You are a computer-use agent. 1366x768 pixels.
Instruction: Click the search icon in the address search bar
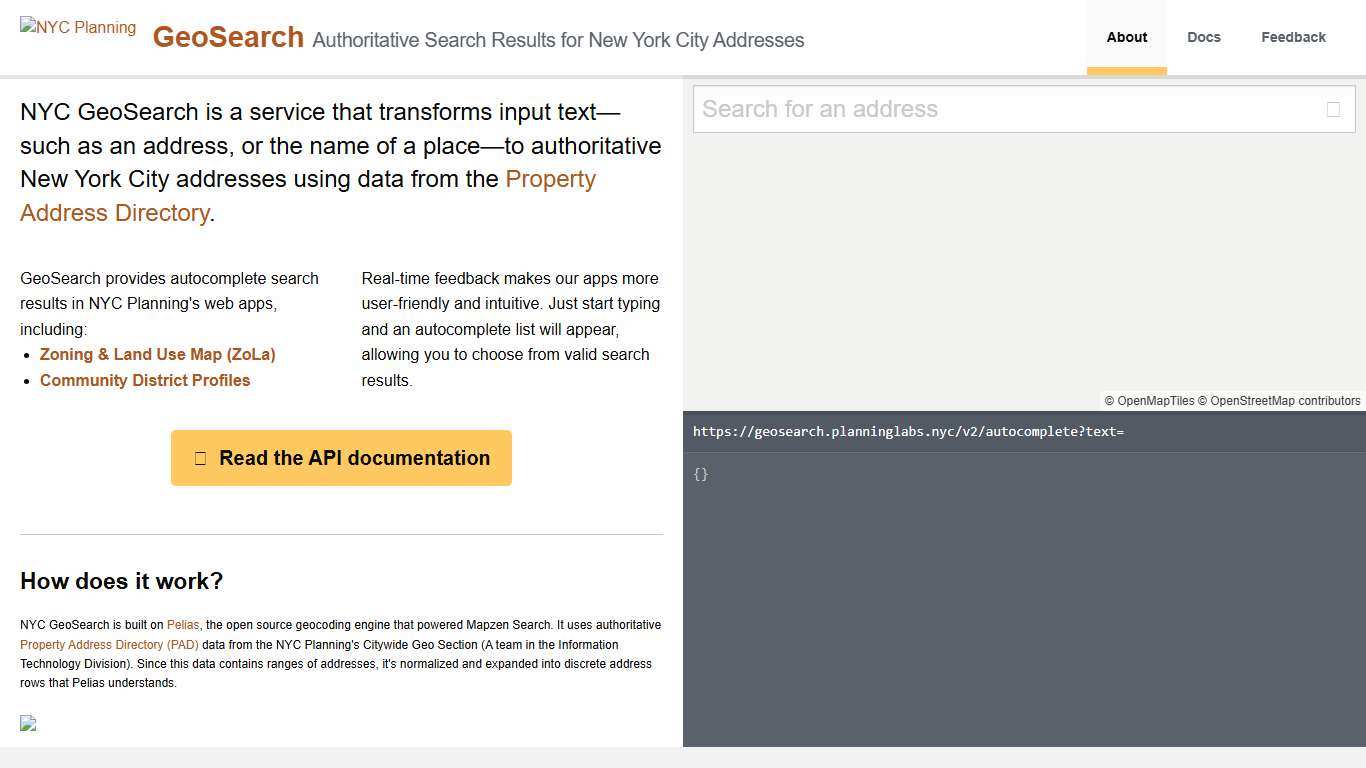pyautogui.click(x=1334, y=108)
